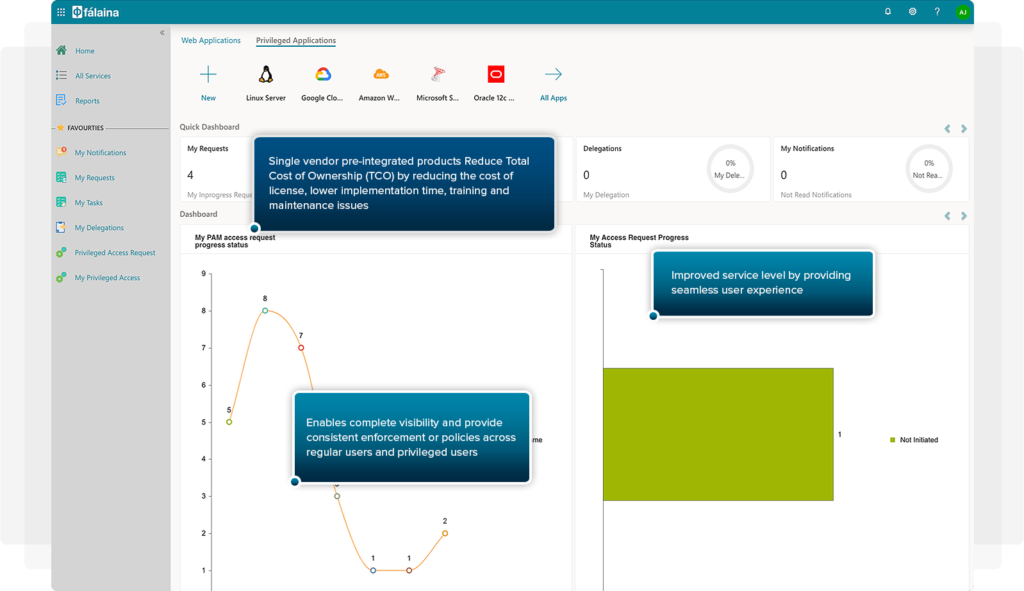This screenshot has height=591, width=1024.
Task: Toggle the Not Initiated legend entry
Action: 914,440
